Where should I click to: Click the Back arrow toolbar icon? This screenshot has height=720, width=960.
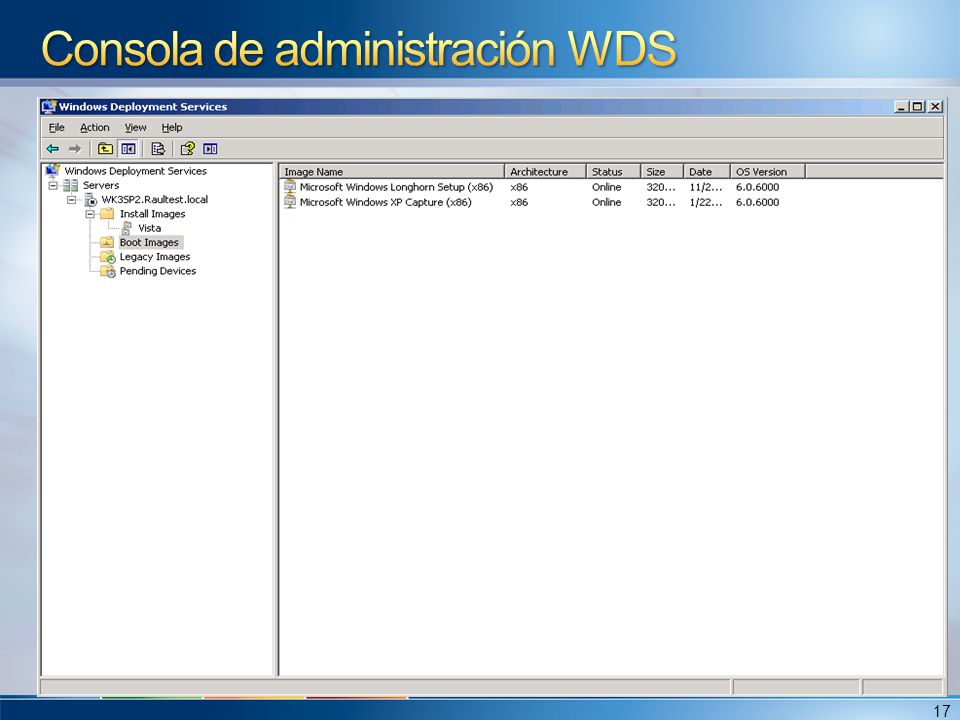(53, 149)
